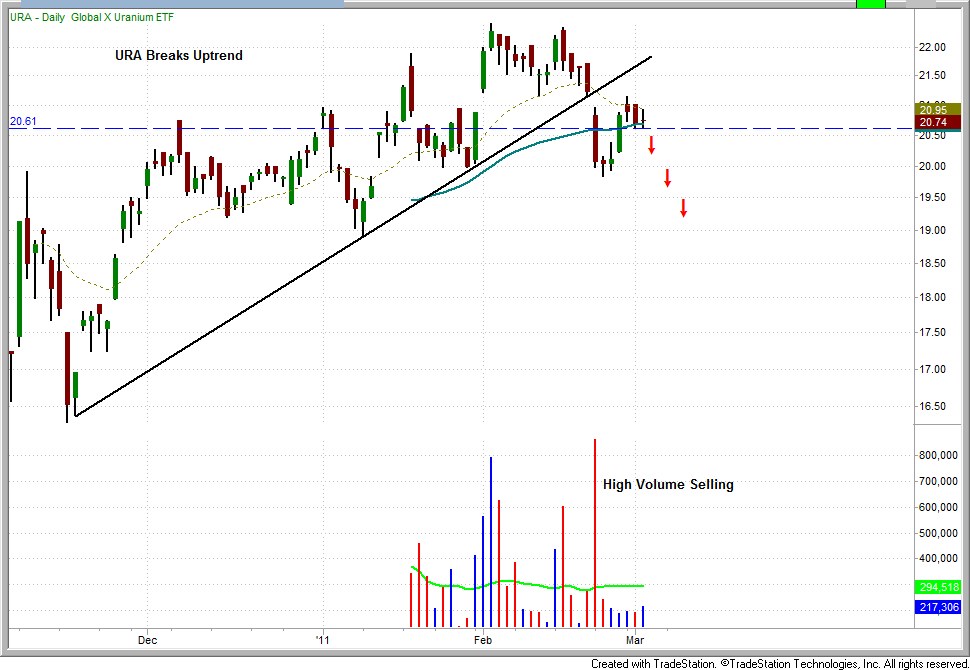
Task: Click the 800,000 volume axis label
Action: click(938, 455)
